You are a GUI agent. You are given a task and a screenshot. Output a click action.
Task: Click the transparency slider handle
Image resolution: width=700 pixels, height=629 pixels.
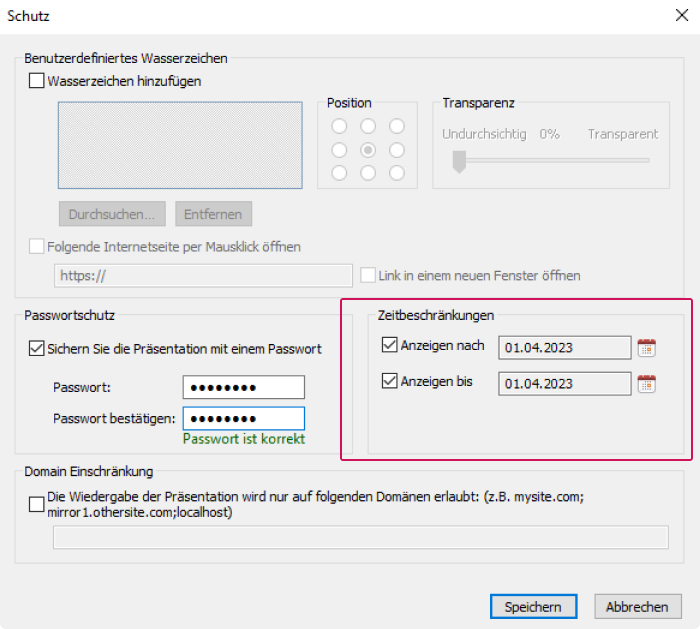[459, 162]
